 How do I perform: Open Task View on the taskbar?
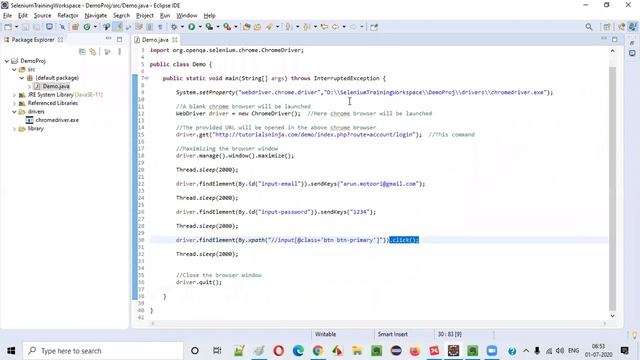(217, 351)
